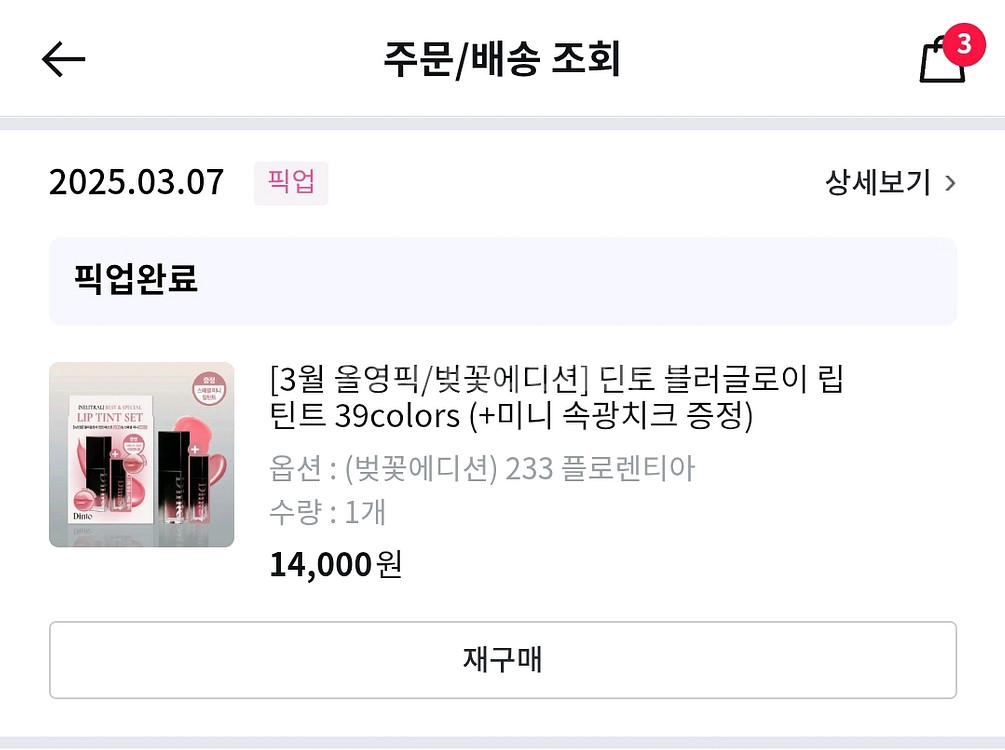This screenshot has width=1005, height=750.
Task: Click the chevron next to 상세보기
Action: tap(950, 183)
